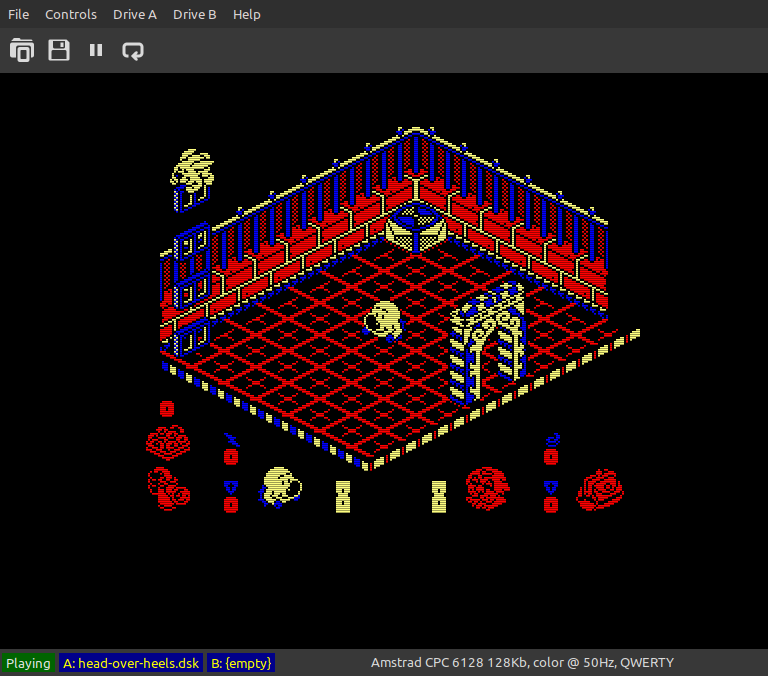Click the save floppy disk icon
This screenshot has width=768, height=676.
(x=59, y=50)
